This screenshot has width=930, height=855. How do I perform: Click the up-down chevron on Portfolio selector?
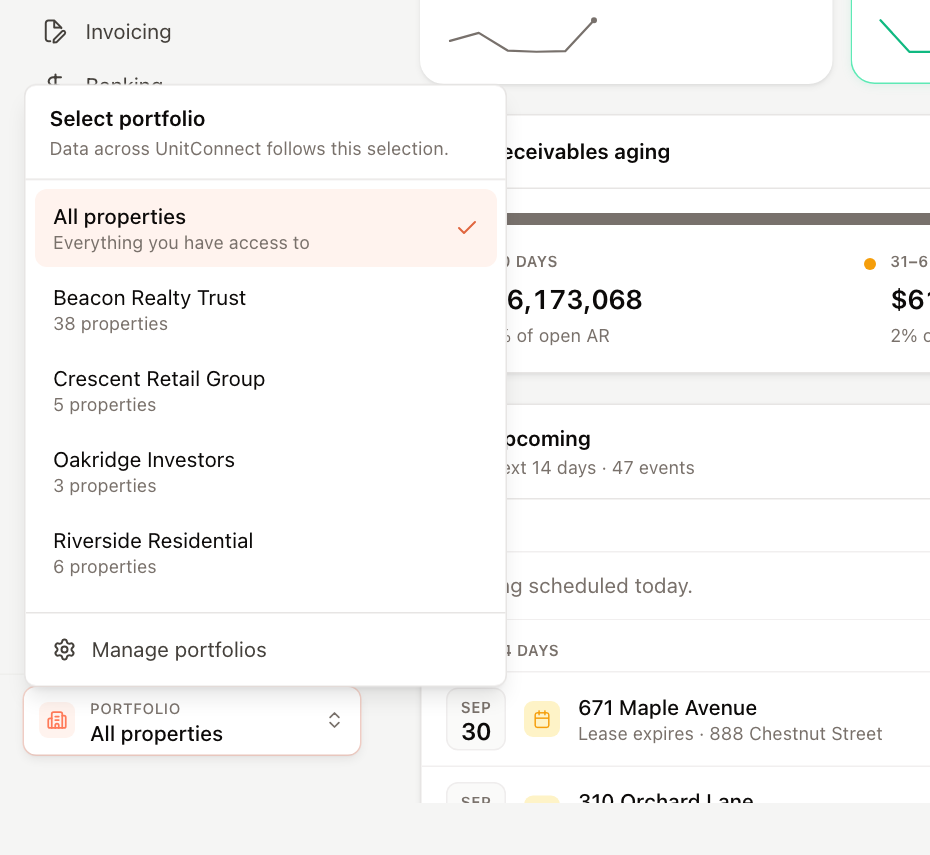click(335, 720)
